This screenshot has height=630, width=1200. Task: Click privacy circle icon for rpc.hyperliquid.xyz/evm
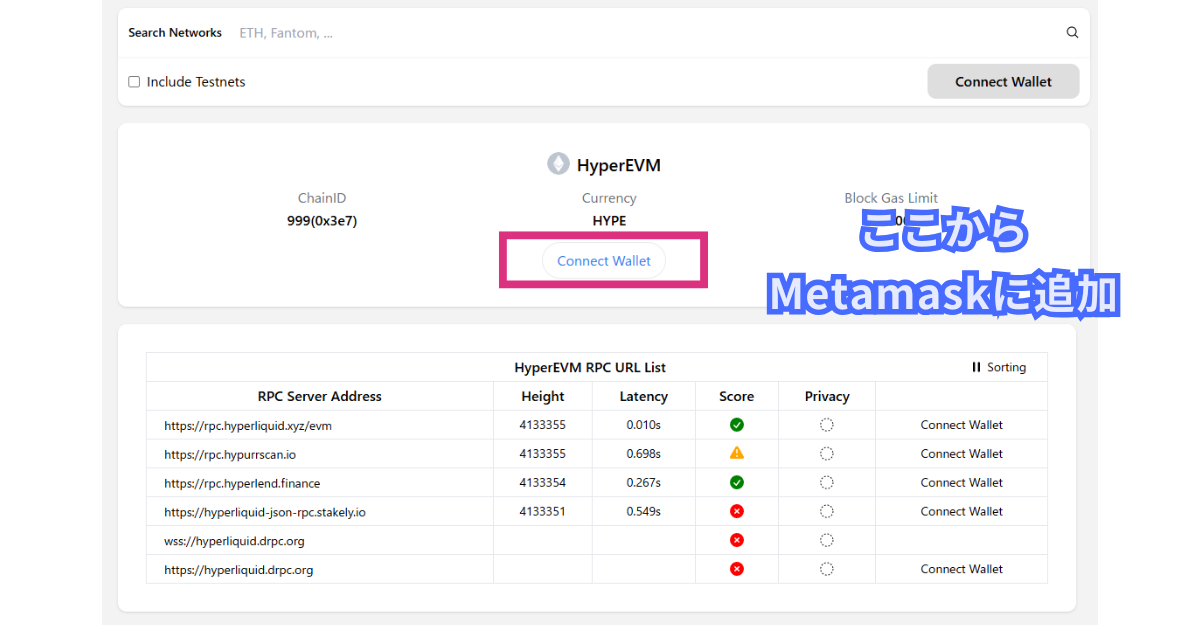827,425
